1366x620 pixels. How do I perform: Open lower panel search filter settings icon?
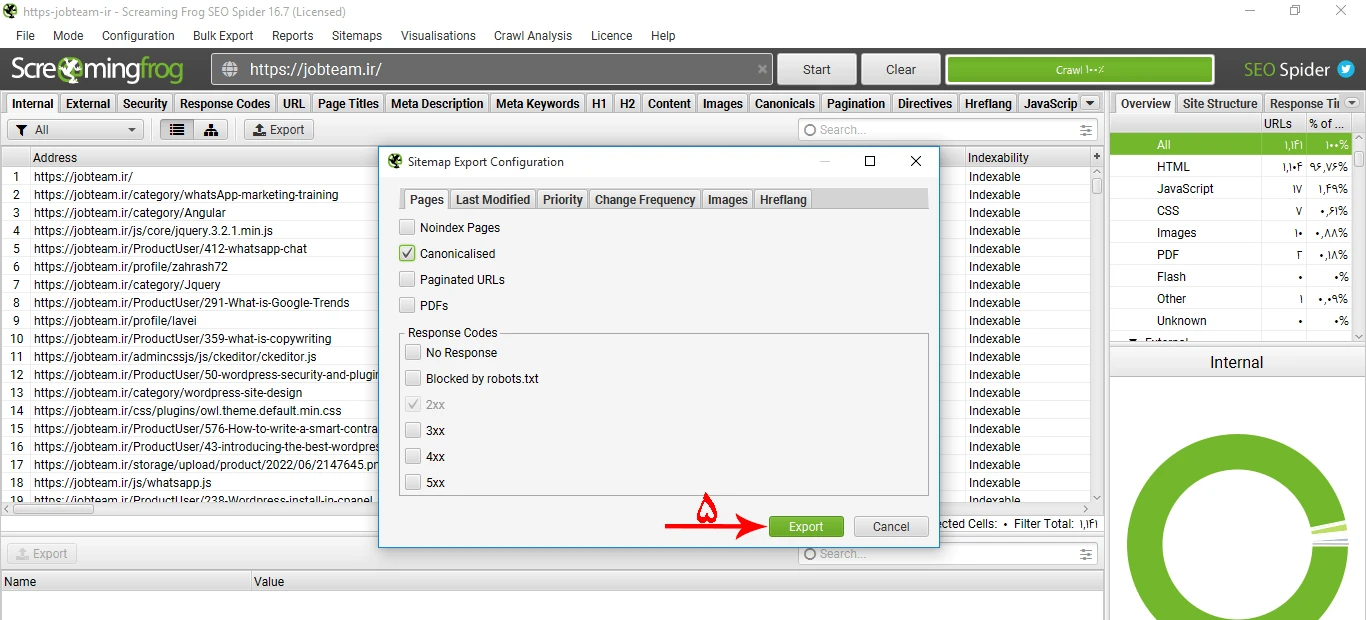(x=1086, y=554)
